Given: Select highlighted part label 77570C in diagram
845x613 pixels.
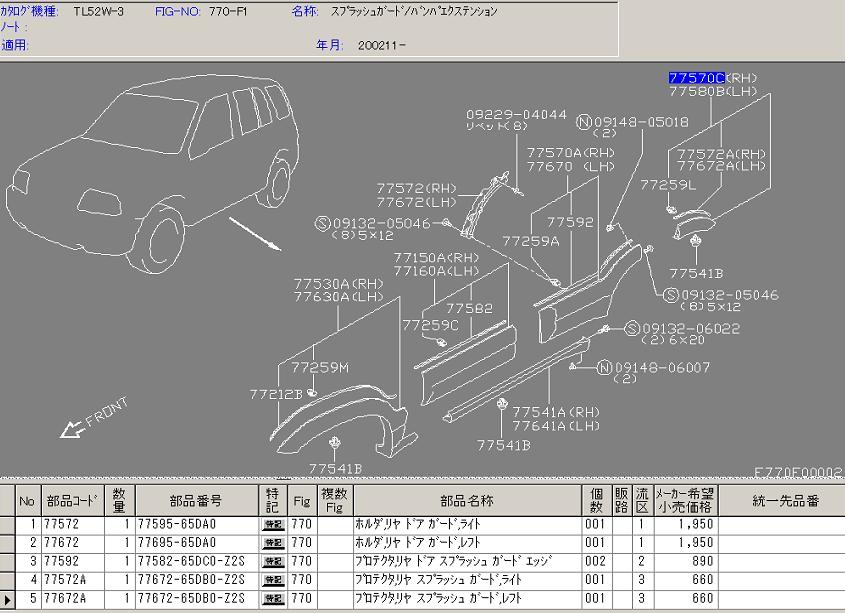Looking at the screenshot, I should click(696, 77).
